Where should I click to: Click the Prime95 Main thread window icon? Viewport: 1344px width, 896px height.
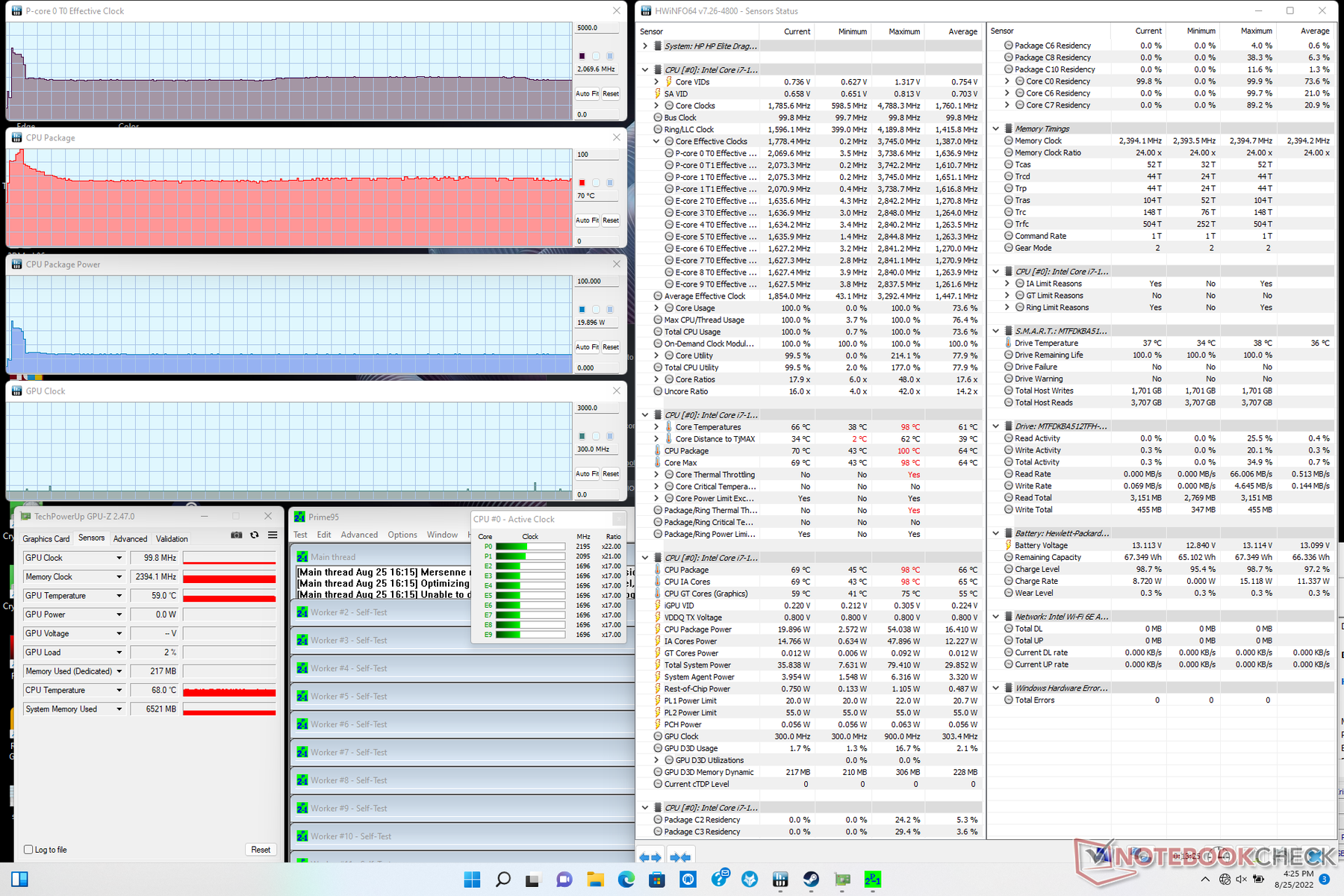[302, 557]
